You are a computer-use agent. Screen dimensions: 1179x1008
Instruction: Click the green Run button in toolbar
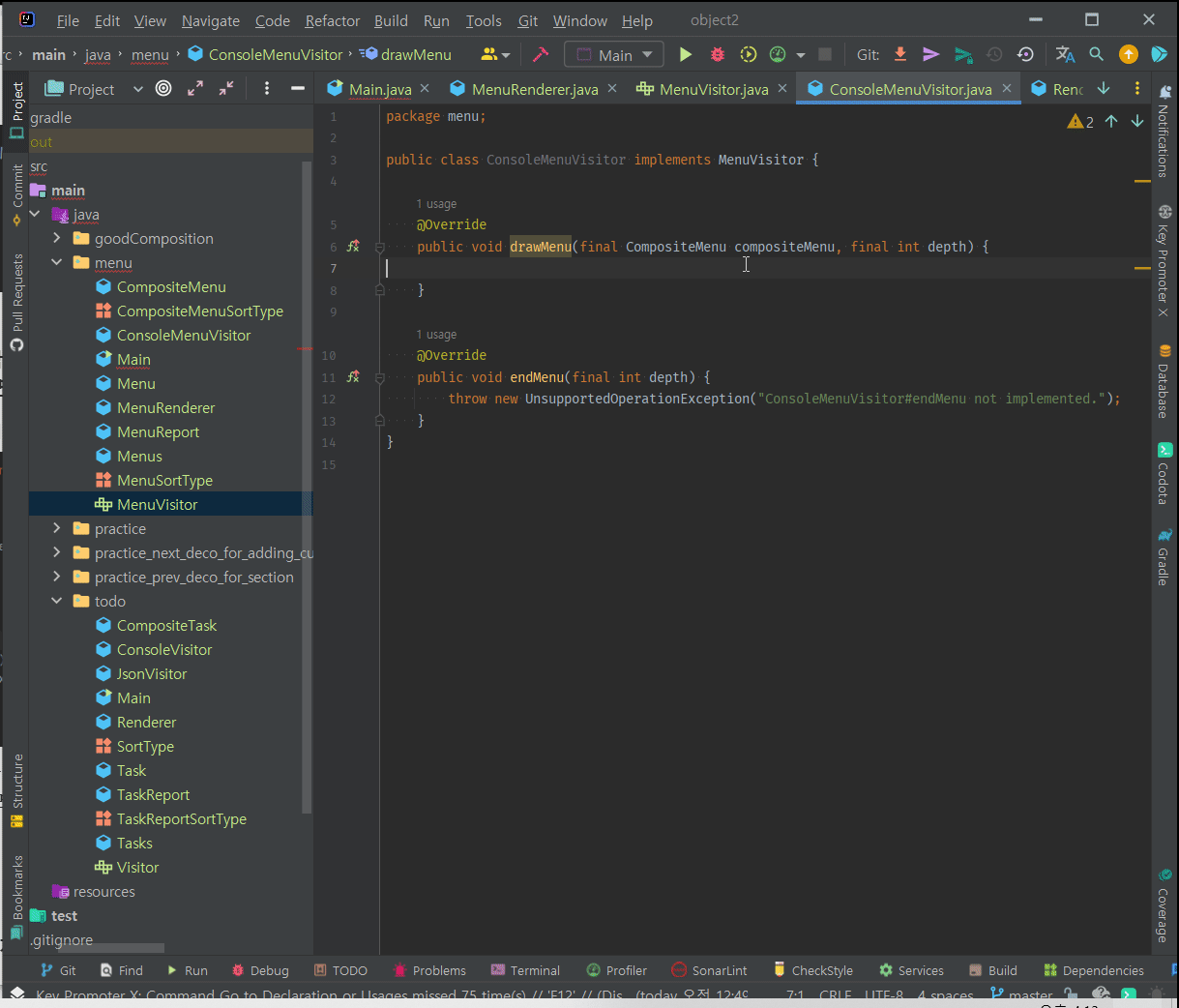point(685,55)
